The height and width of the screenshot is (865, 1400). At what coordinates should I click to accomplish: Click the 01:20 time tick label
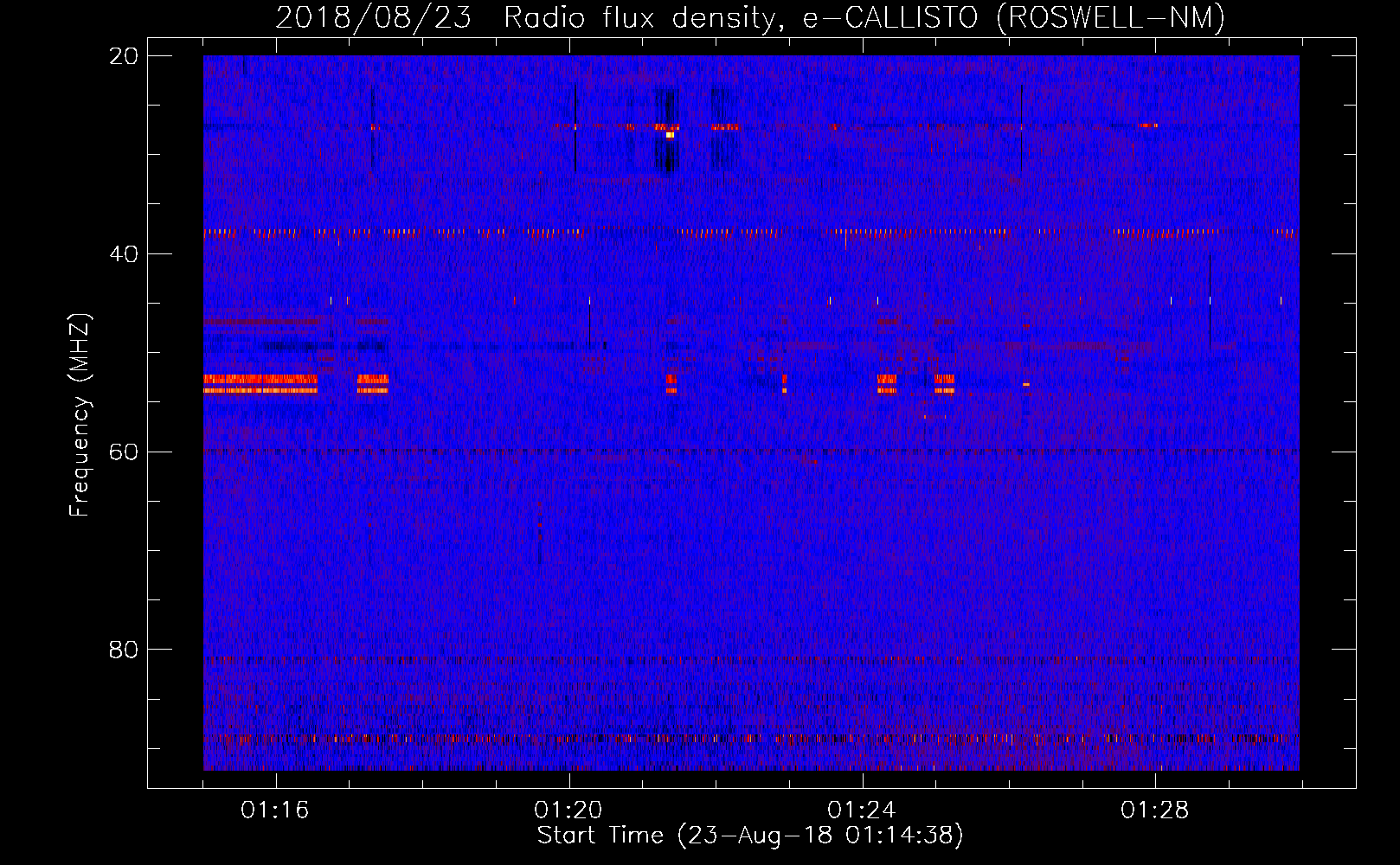568,811
